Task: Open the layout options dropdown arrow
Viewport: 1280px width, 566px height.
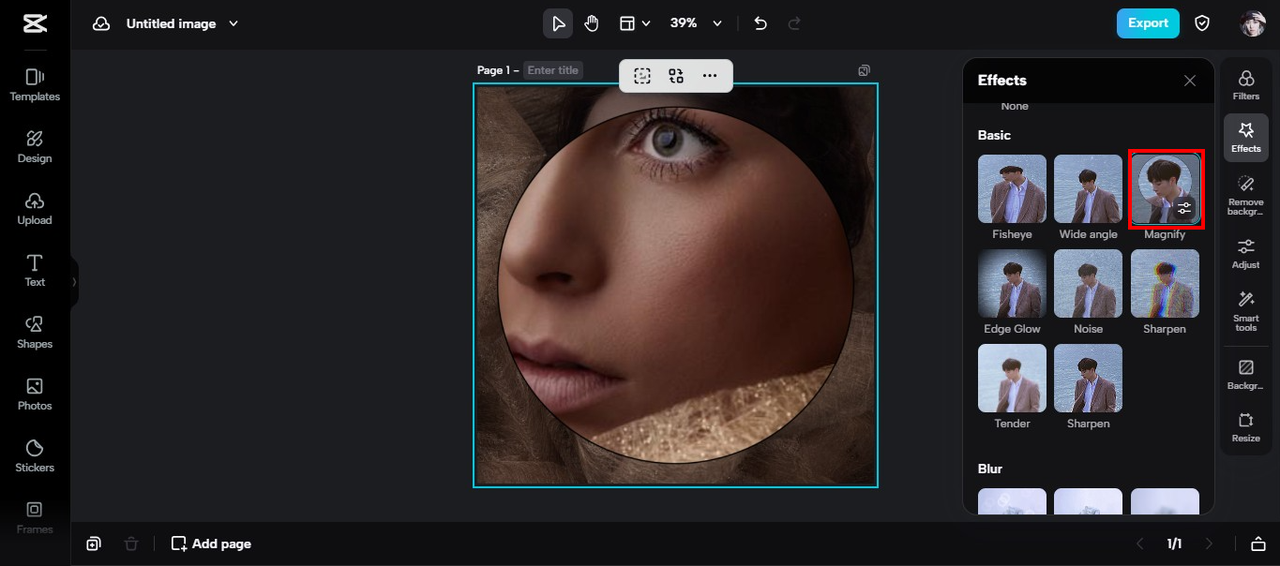Action: point(646,24)
